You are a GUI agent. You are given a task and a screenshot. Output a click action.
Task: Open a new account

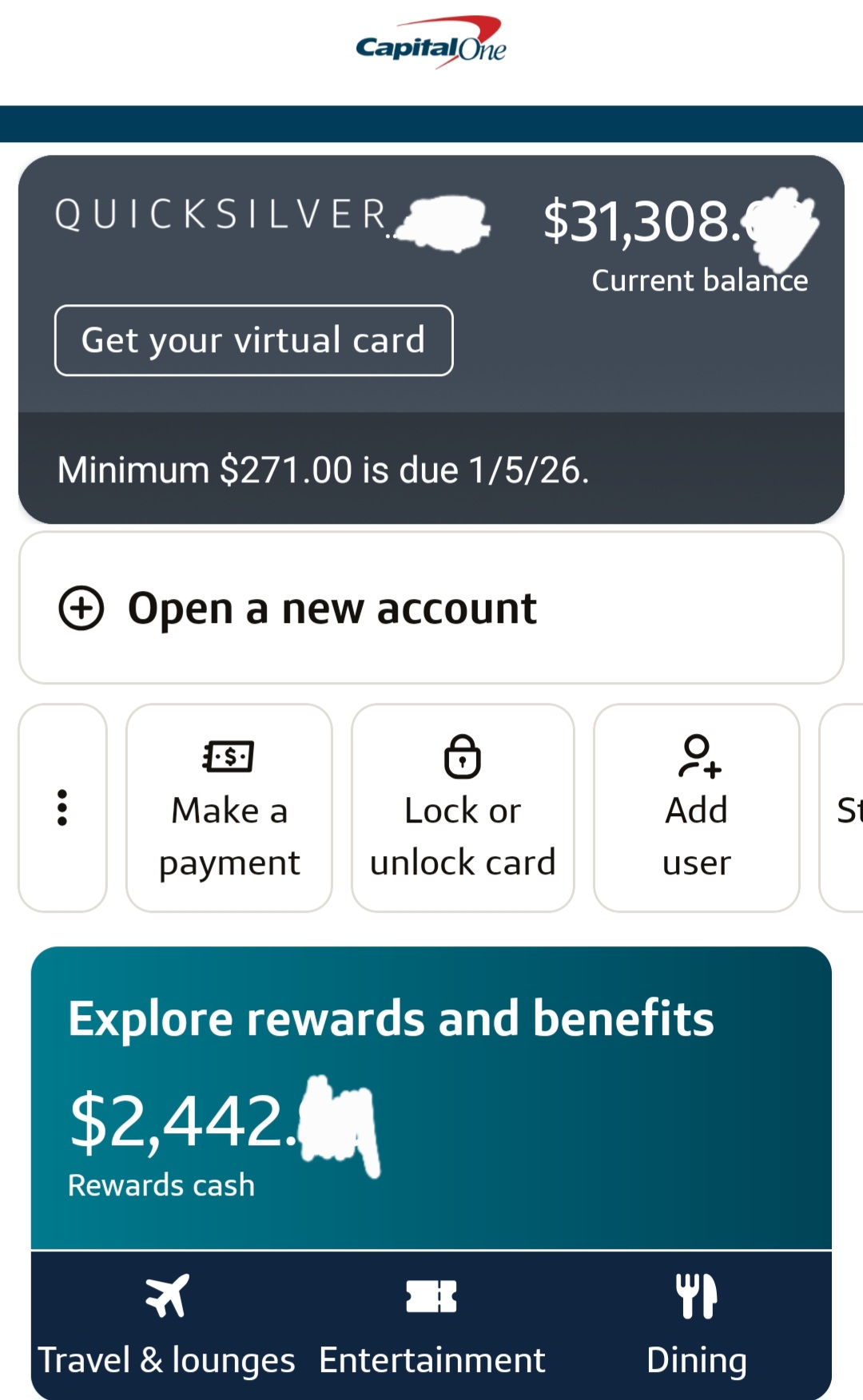332,609
